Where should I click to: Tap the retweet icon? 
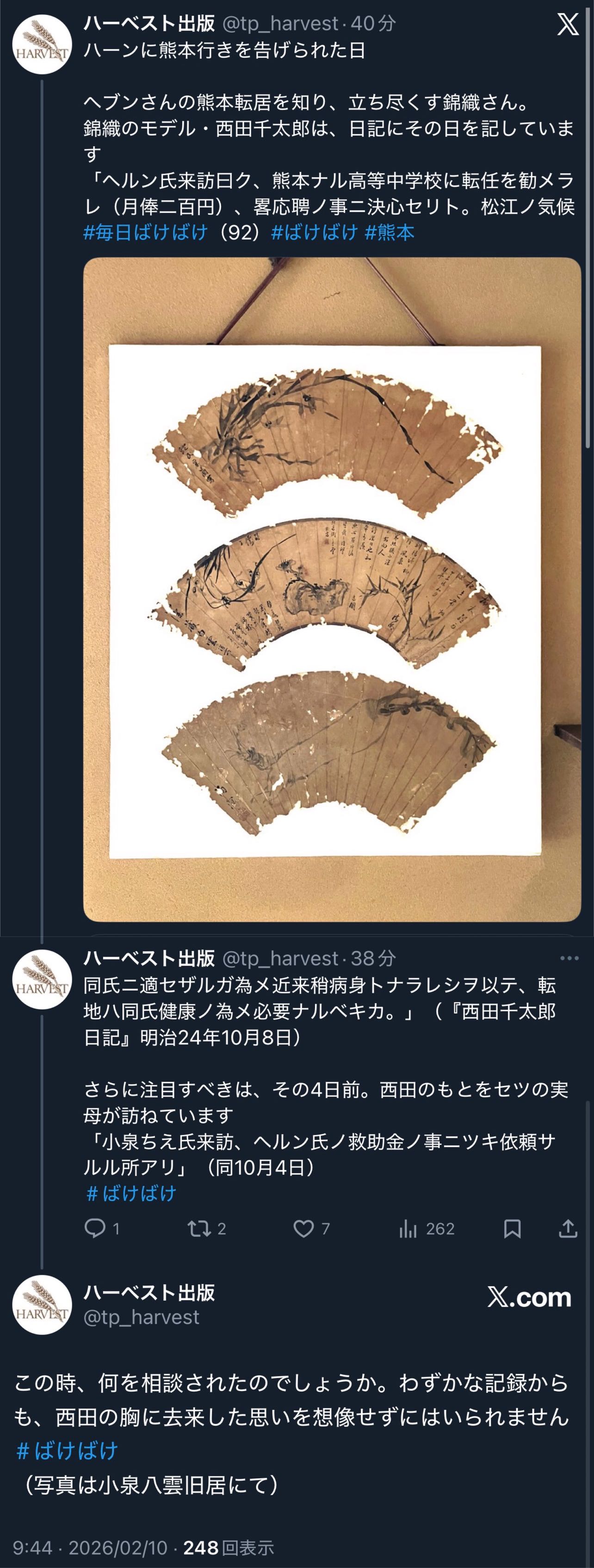point(199,1228)
